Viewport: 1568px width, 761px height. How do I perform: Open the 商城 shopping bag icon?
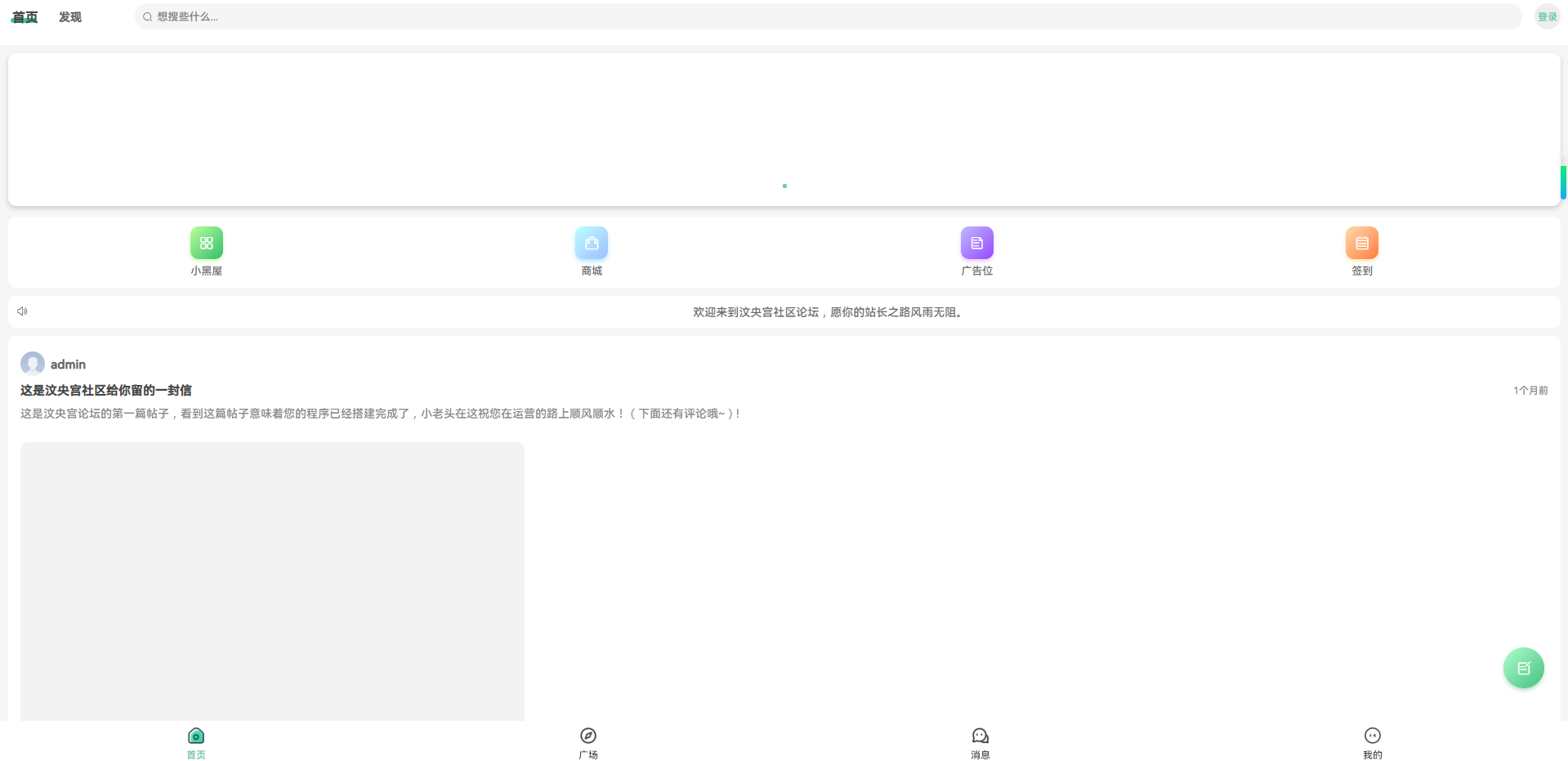click(592, 243)
